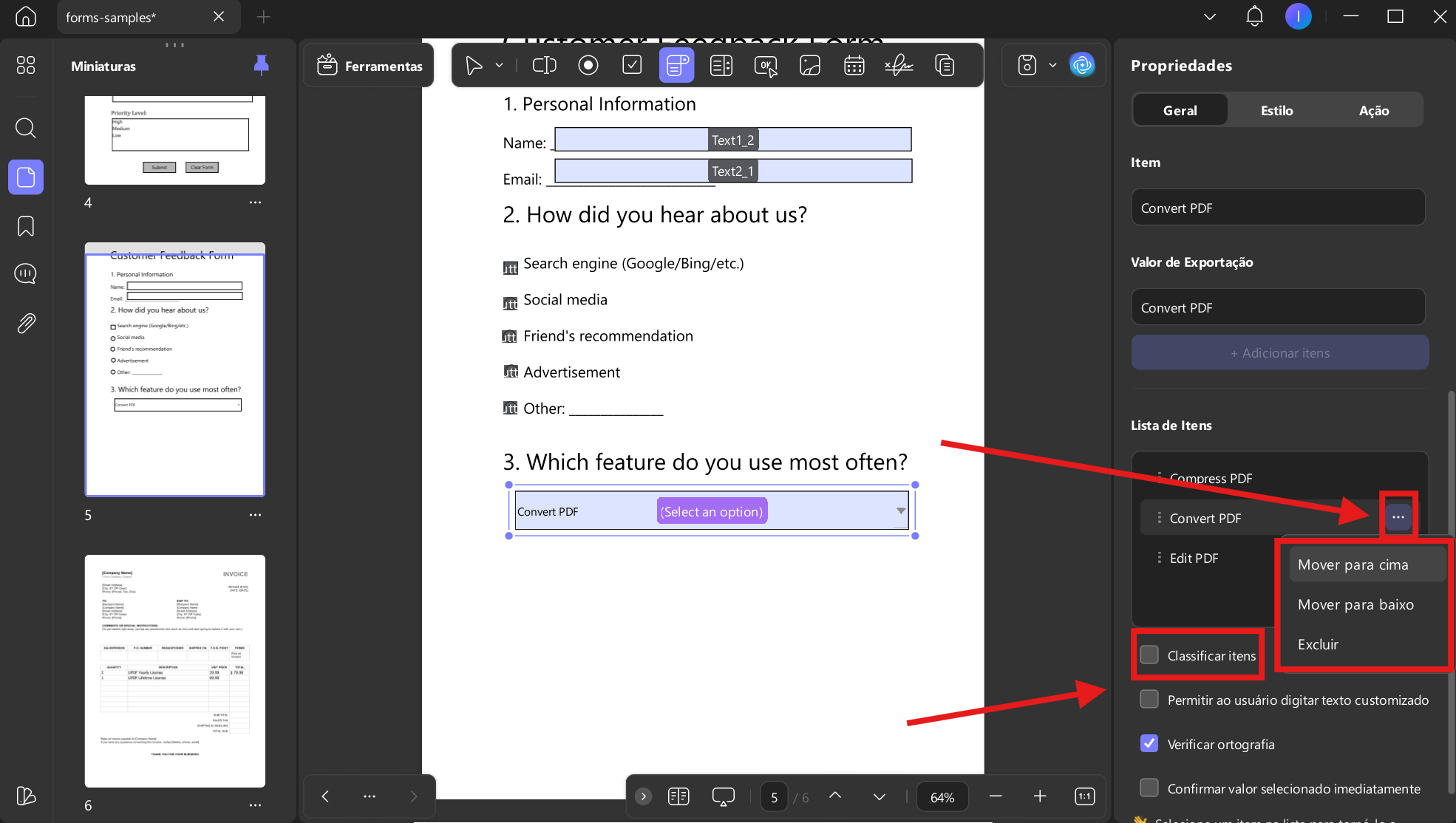This screenshot has height=823, width=1456.
Task: Select the signature field tool
Action: pos(899,66)
